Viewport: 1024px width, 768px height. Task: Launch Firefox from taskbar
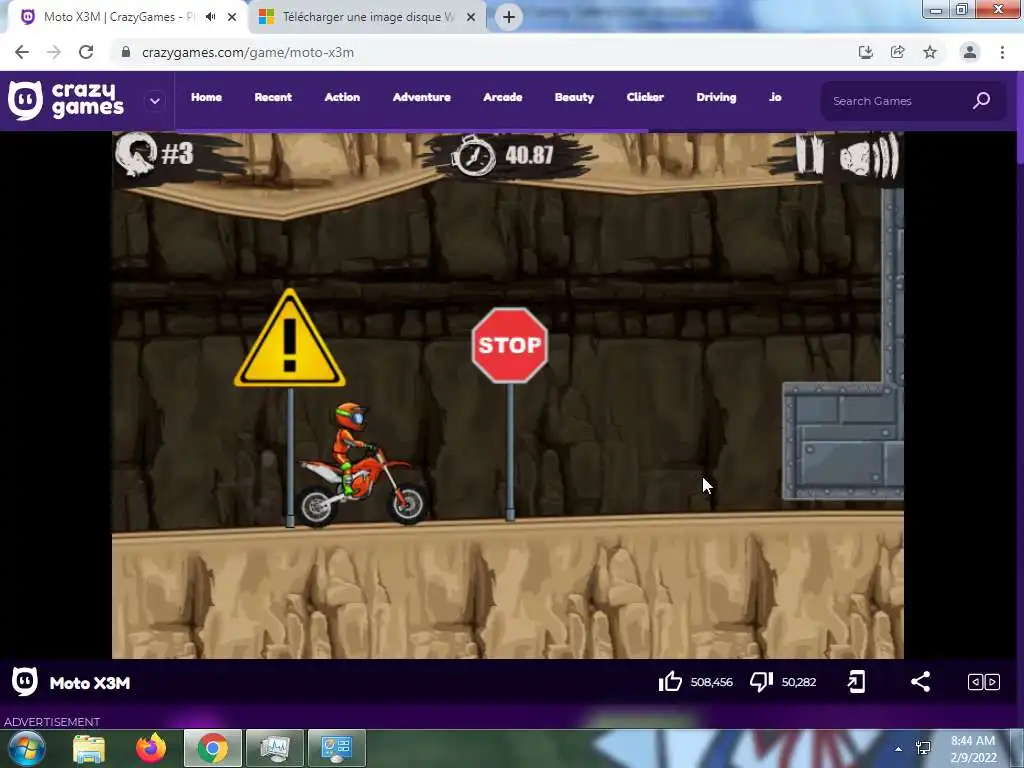click(x=151, y=748)
